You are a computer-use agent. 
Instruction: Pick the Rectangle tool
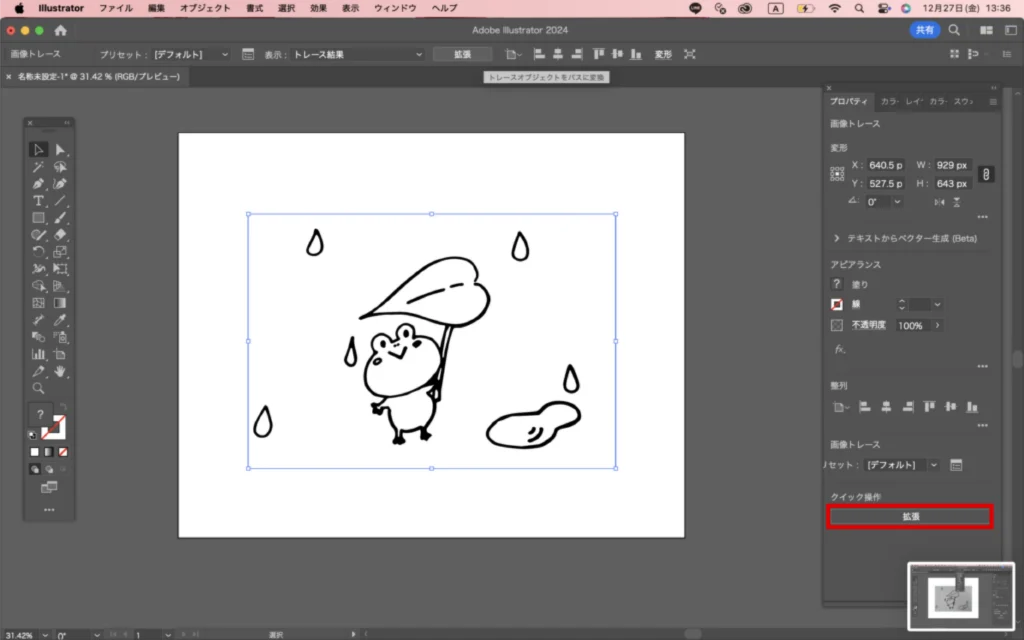(x=39, y=218)
